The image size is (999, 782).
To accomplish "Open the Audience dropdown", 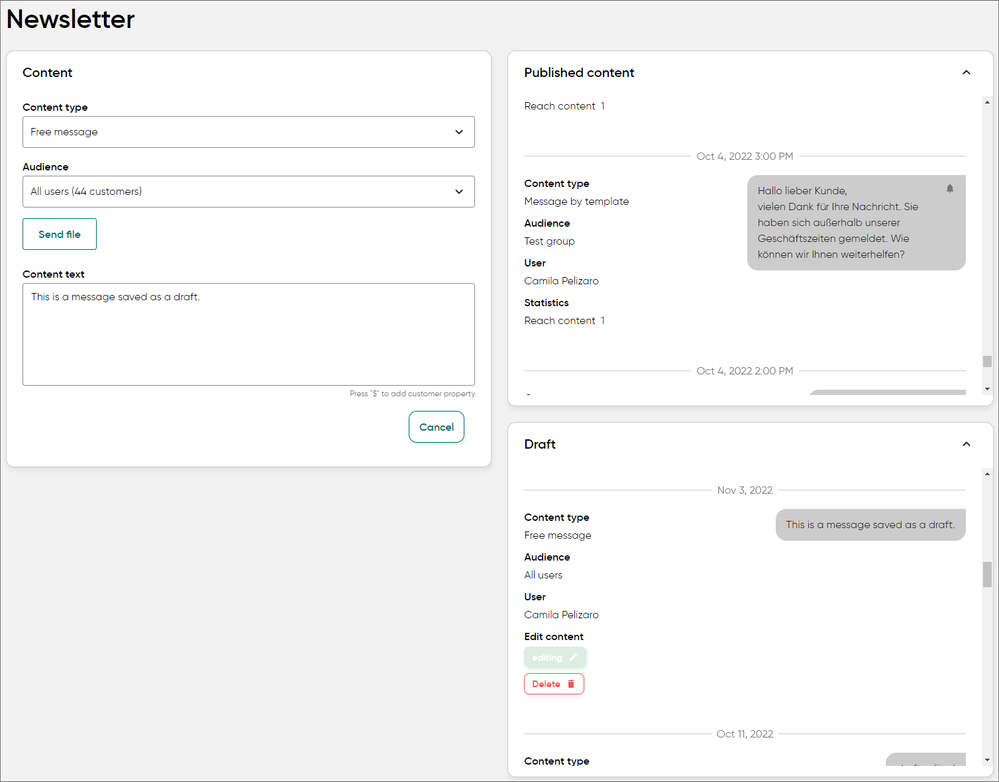I will point(248,192).
